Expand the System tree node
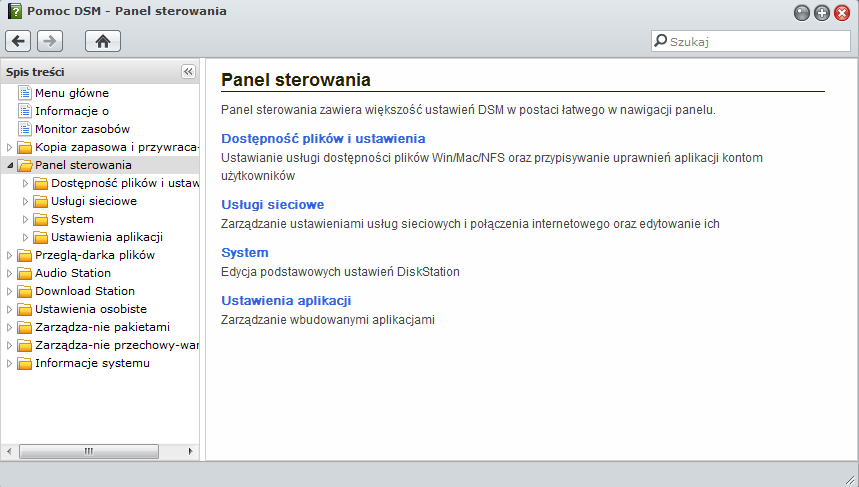The height and width of the screenshot is (487, 859). pyautogui.click(x=25, y=220)
